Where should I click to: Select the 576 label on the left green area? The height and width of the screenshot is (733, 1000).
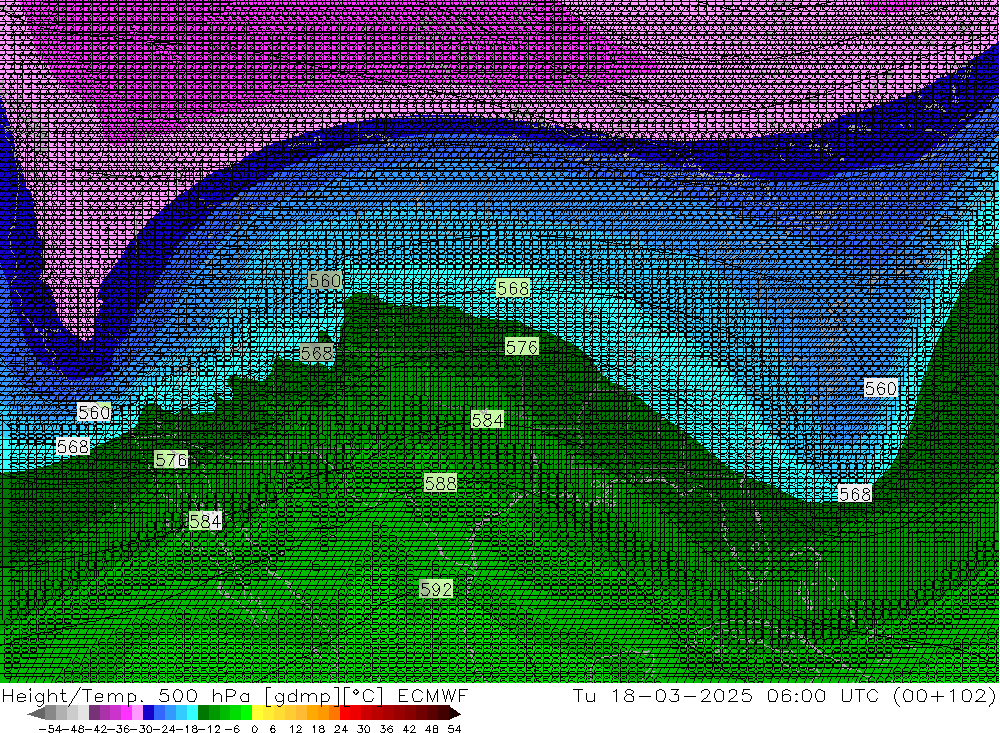[x=171, y=459]
